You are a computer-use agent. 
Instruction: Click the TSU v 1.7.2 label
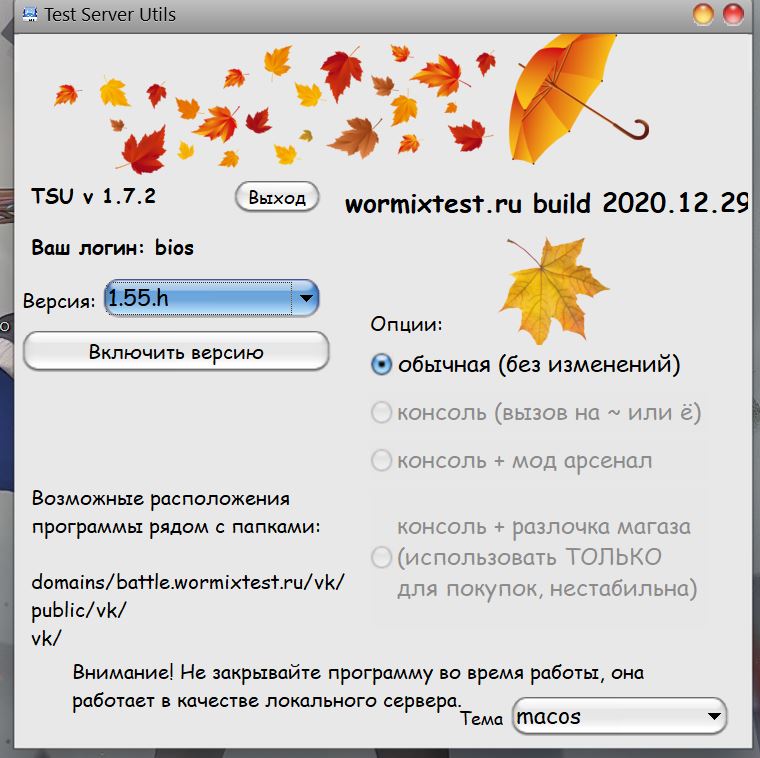coord(94,196)
